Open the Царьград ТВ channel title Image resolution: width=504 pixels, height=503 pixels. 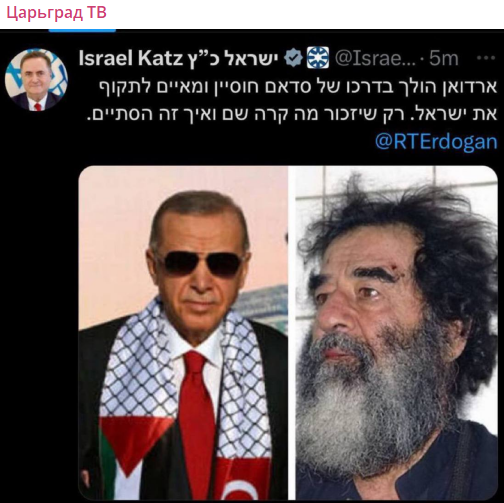[57, 13]
